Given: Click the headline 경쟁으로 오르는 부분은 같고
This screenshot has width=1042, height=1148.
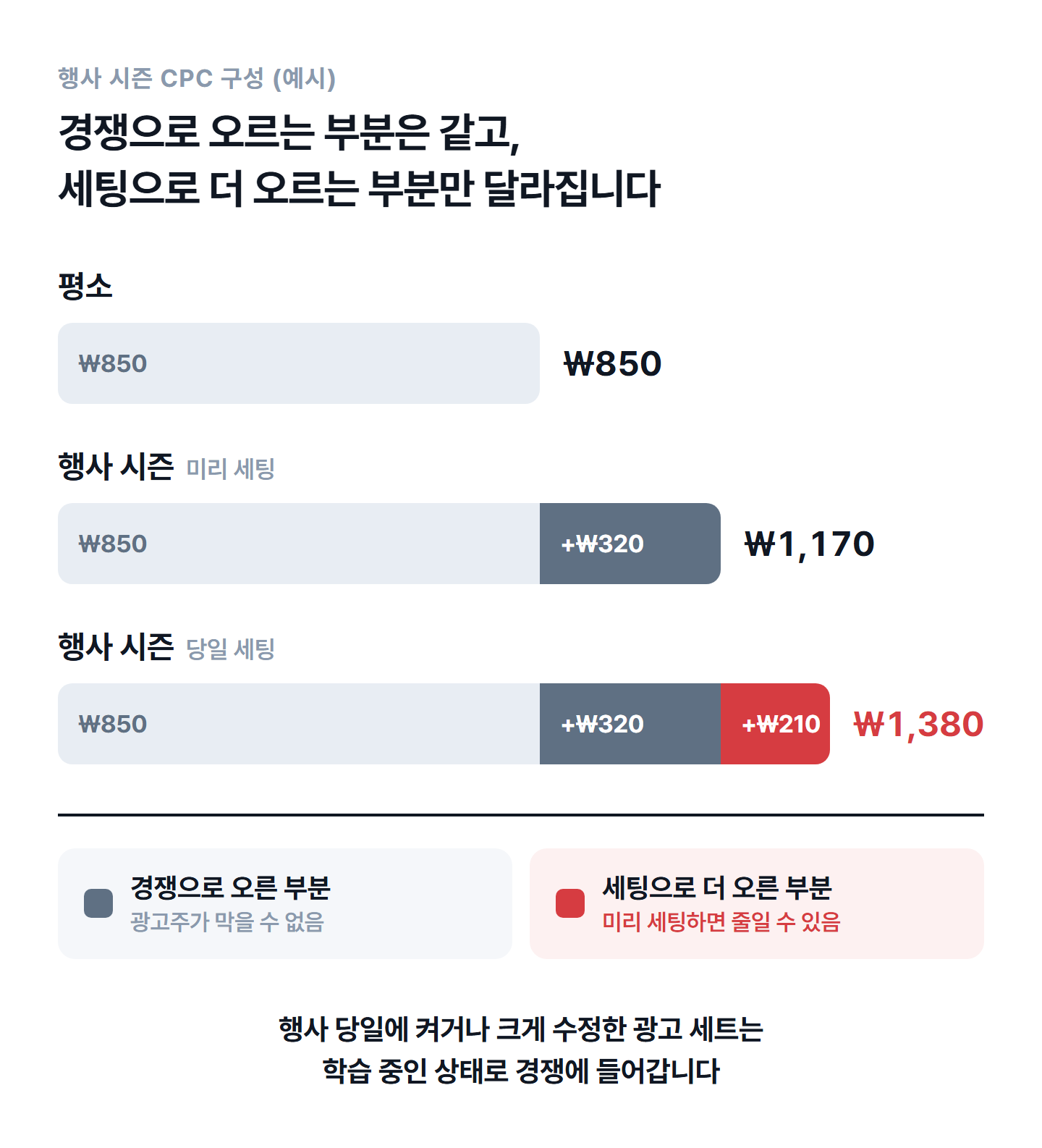Looking at the screenshot, I should (289, 132).
